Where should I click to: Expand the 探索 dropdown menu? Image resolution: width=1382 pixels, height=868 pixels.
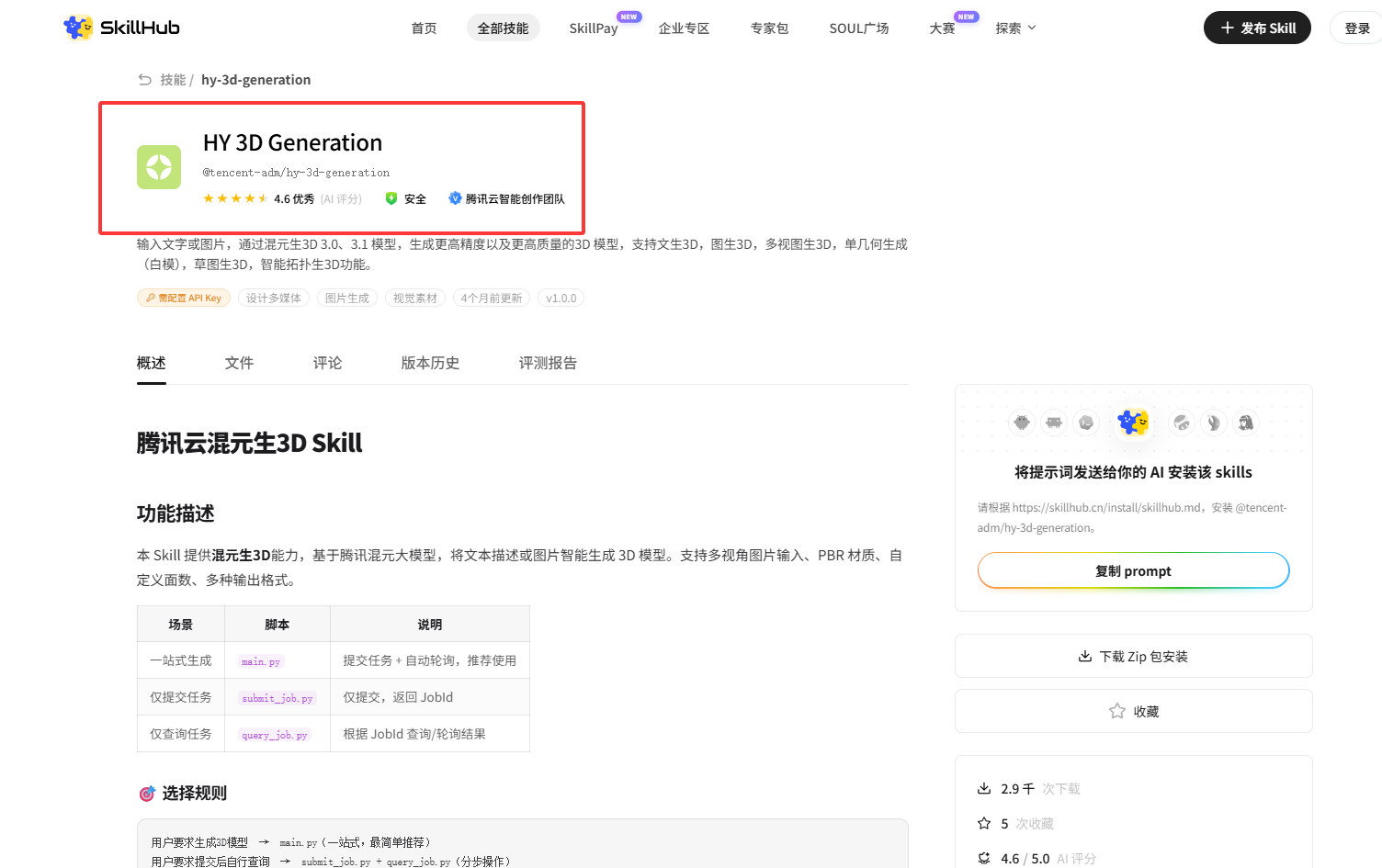1015,28
